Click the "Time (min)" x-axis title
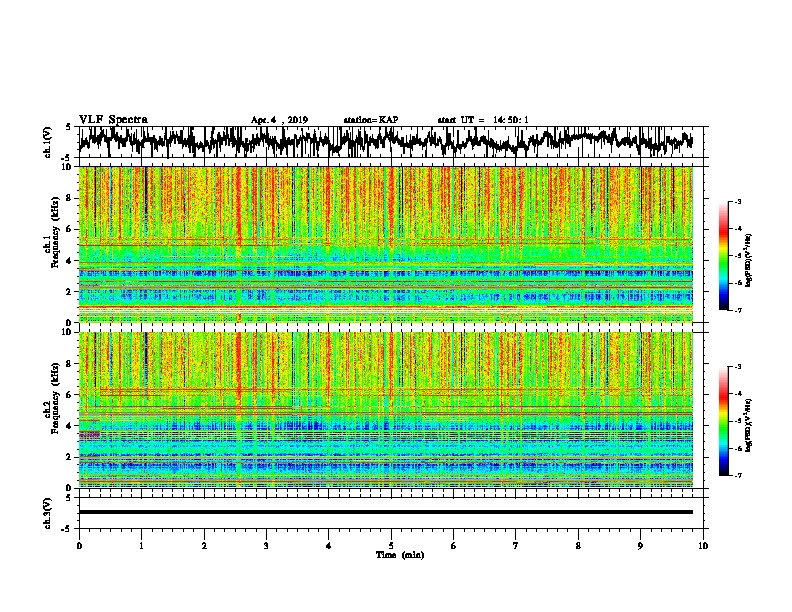 (x=400, y=555)
